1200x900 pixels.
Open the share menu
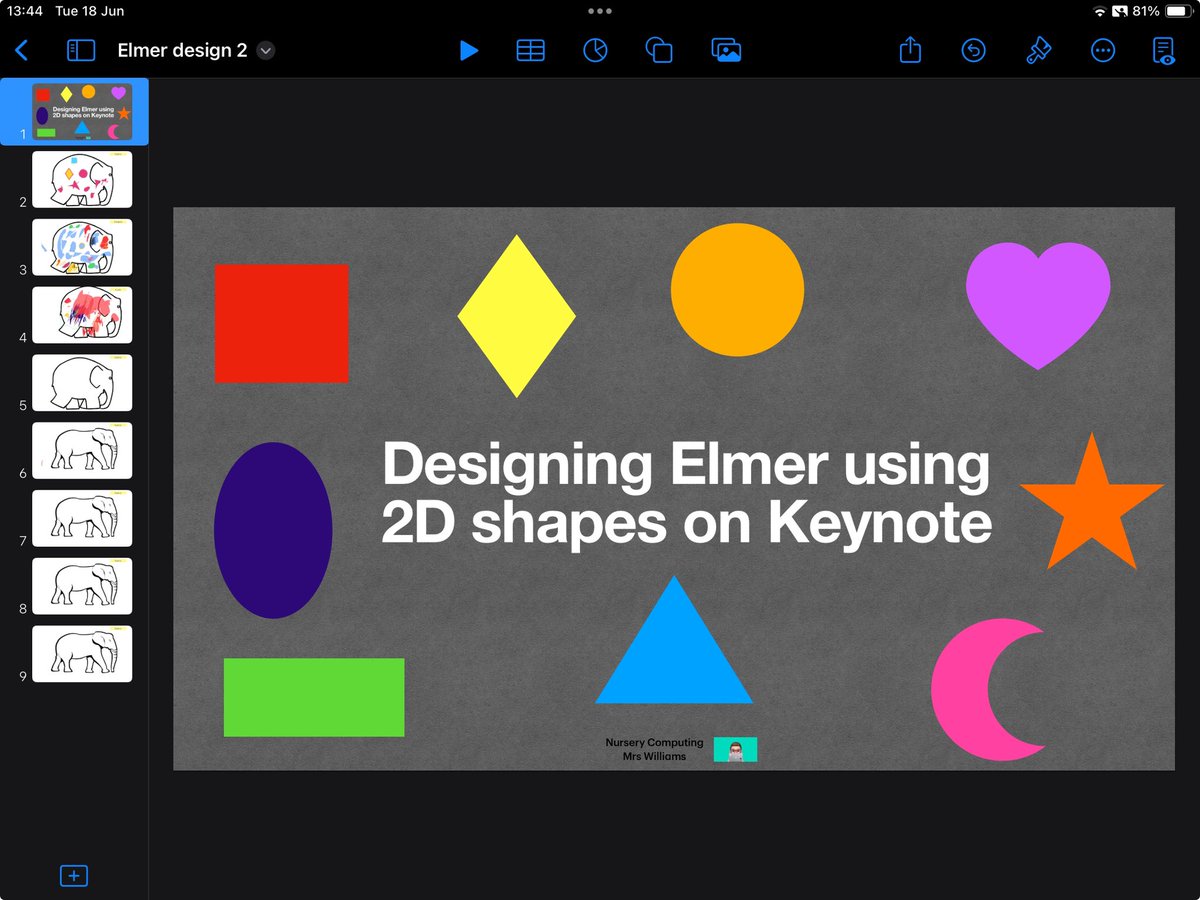click(910, 49)
